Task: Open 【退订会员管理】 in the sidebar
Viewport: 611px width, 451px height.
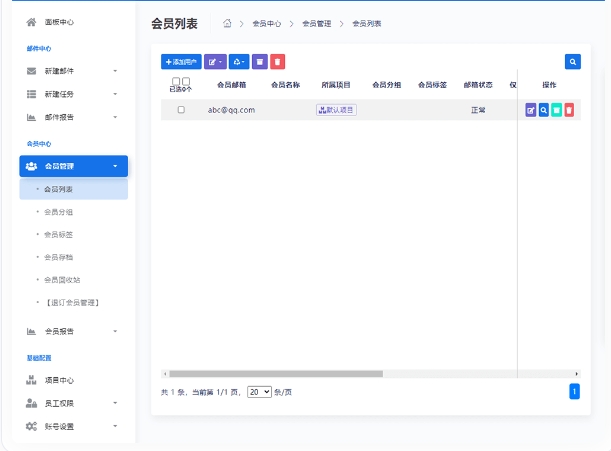Action: [x=72, y=302]
